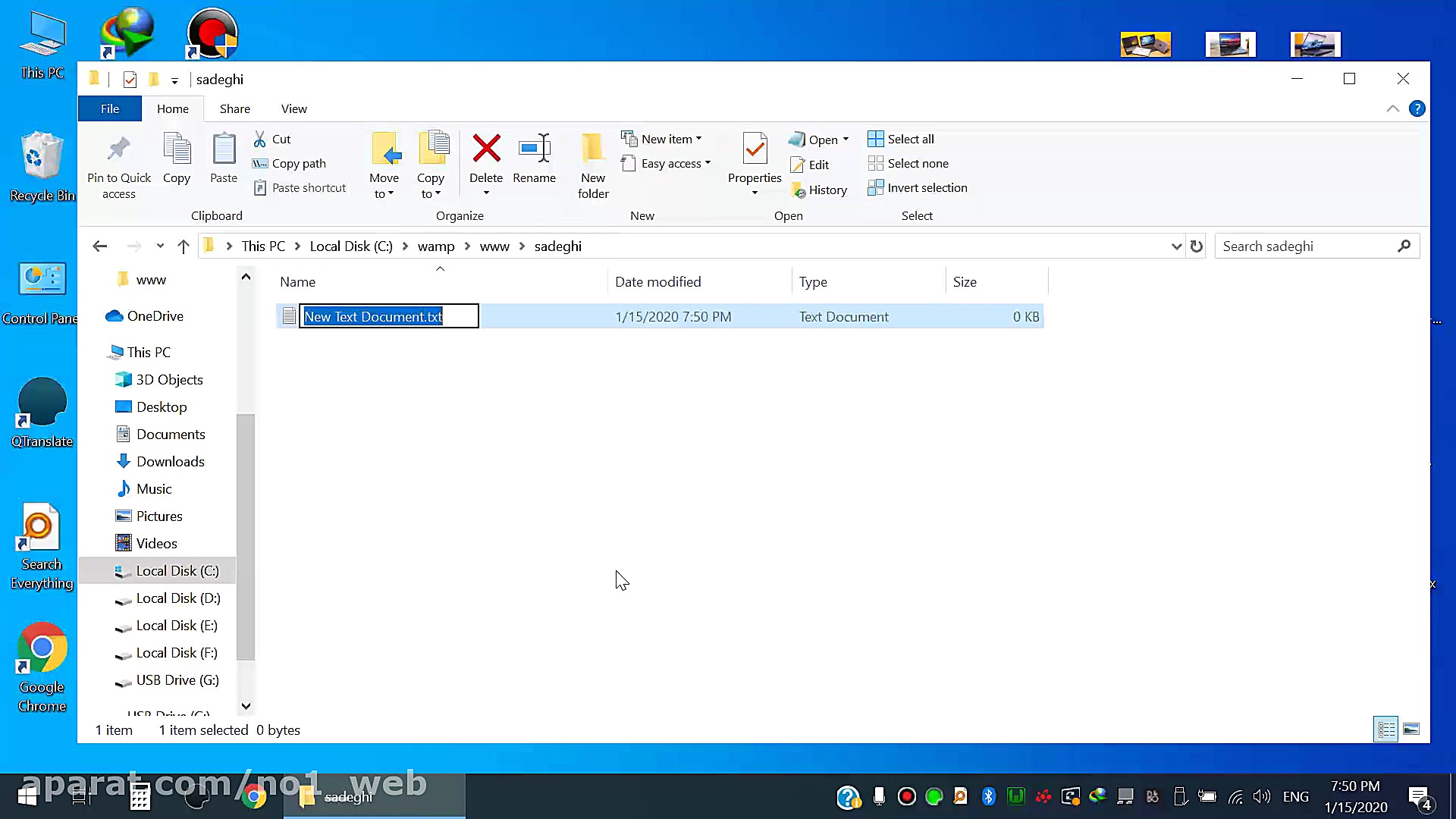This screenshot has height=819, width=1456.
Task: Click the Cut scissors button
Action: (x=272, y=140)
